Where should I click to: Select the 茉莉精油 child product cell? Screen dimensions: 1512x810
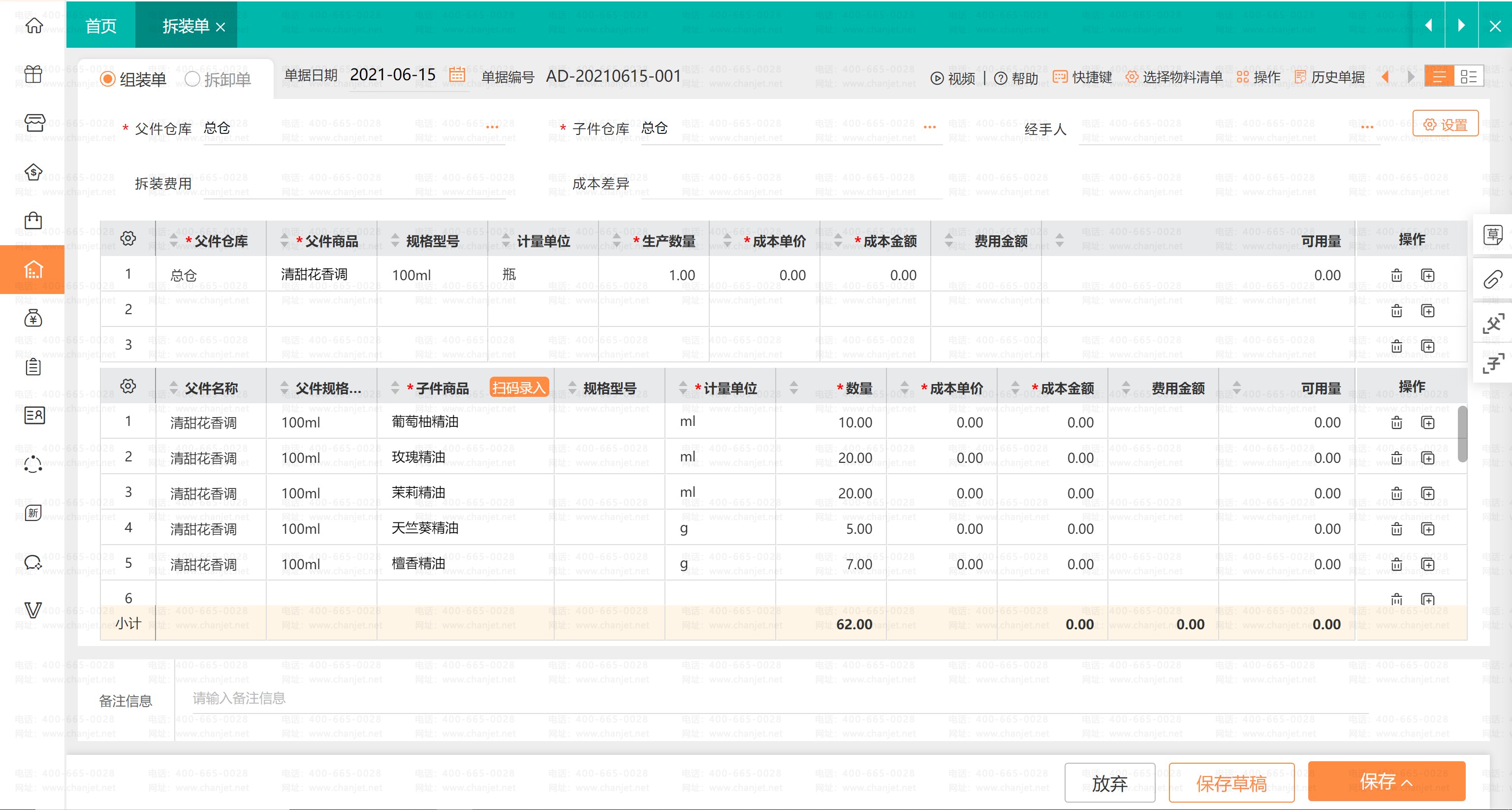point(465,492)
